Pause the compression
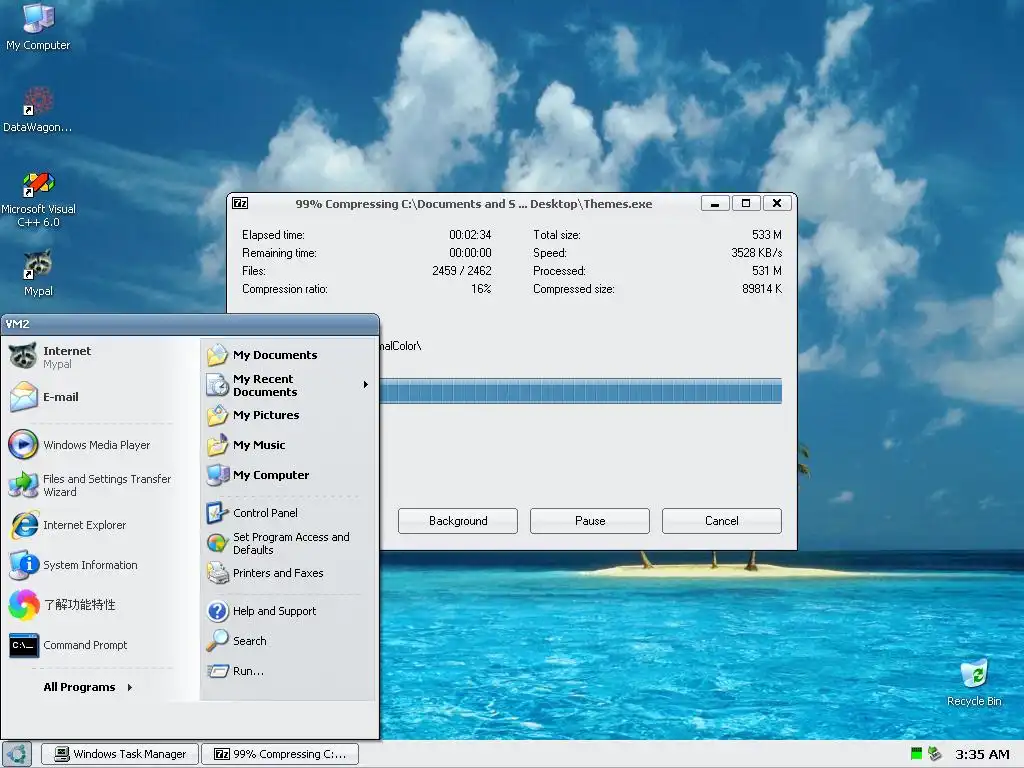Screen dimensions: 1024x768 [590, 520]
